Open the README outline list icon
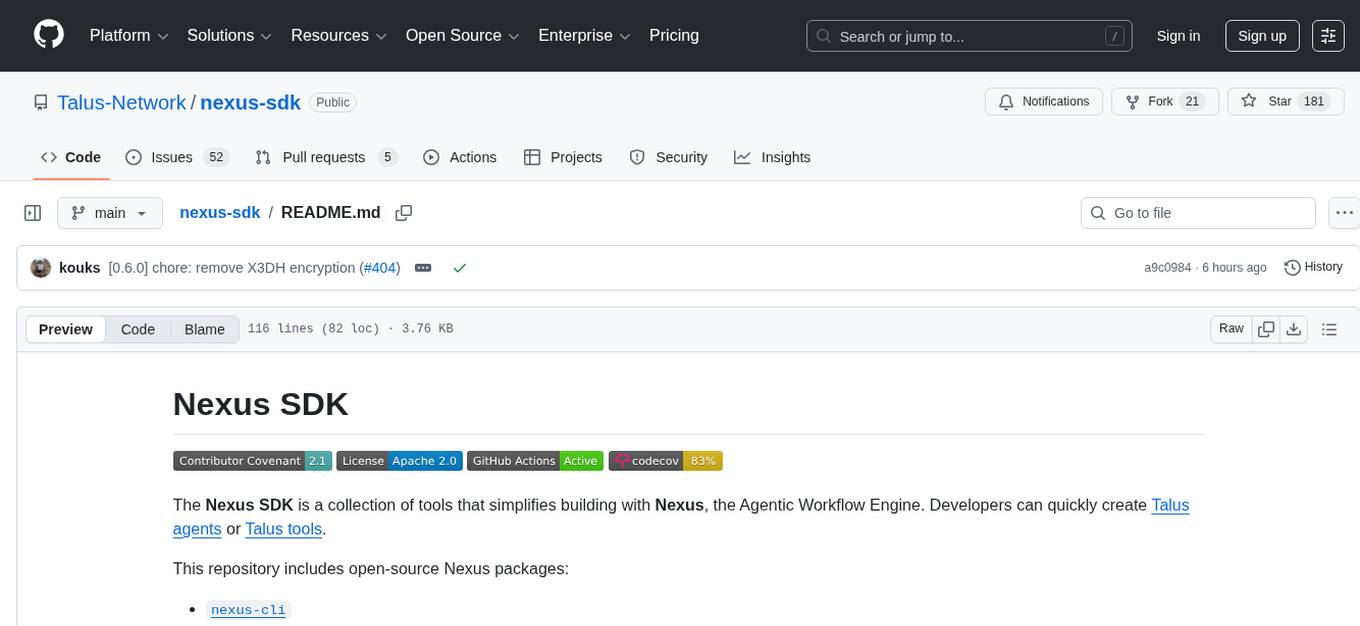The image size is (1360, 626). (x=1330, y=328)
